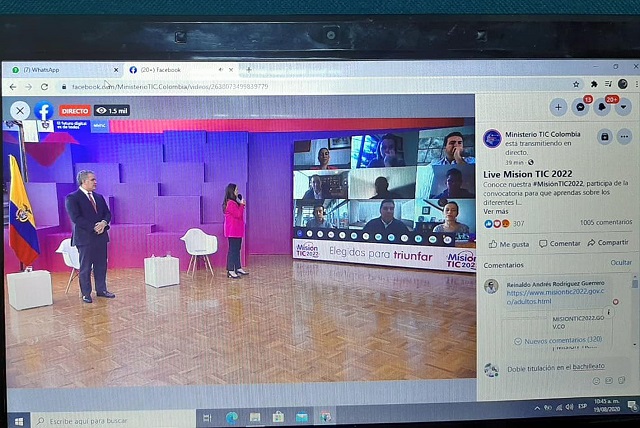Click the comments panel scrollbar thumb

point(634,283)
